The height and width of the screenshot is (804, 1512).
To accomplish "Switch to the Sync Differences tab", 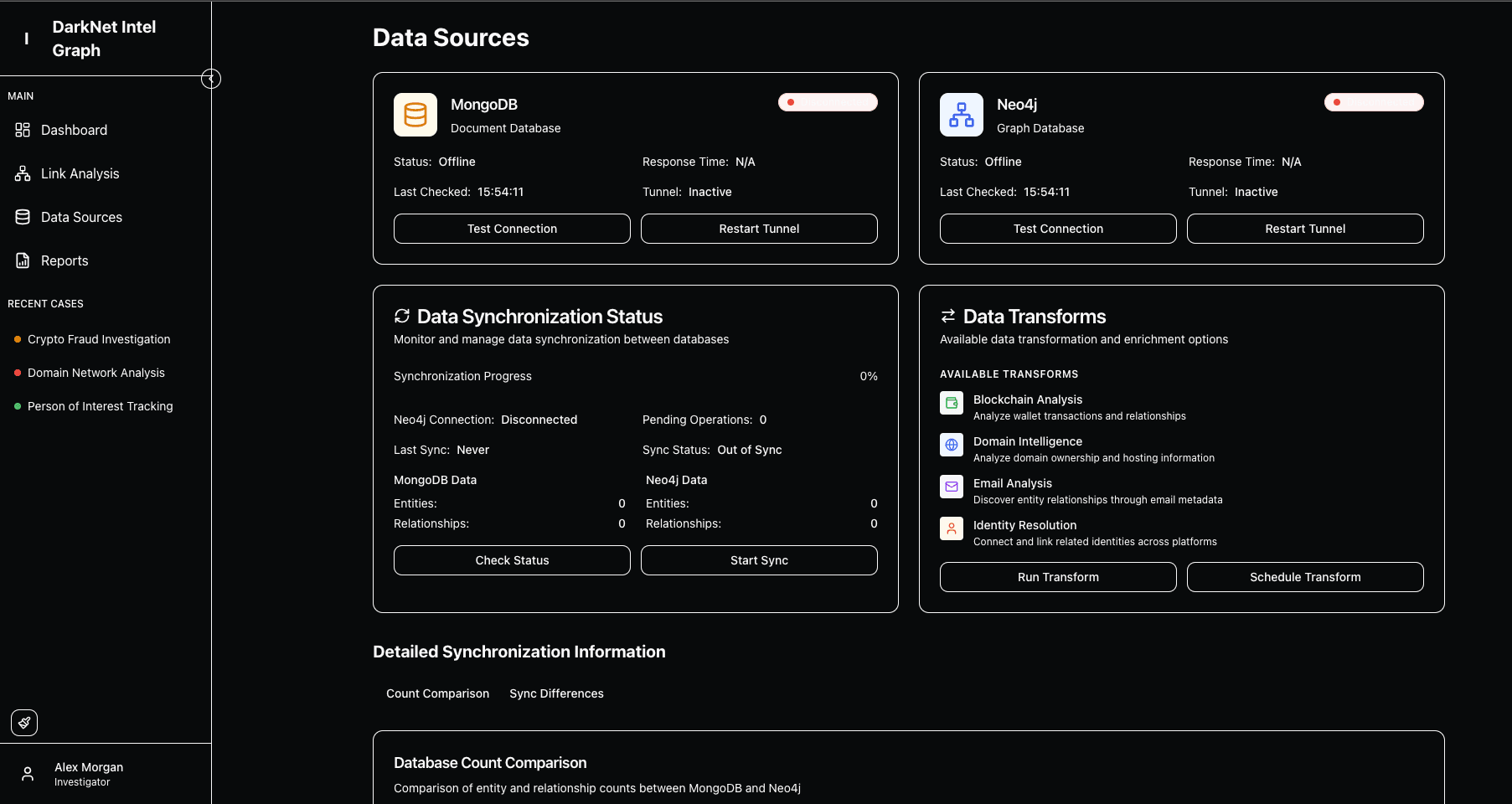I will click(x=556, y=693).
